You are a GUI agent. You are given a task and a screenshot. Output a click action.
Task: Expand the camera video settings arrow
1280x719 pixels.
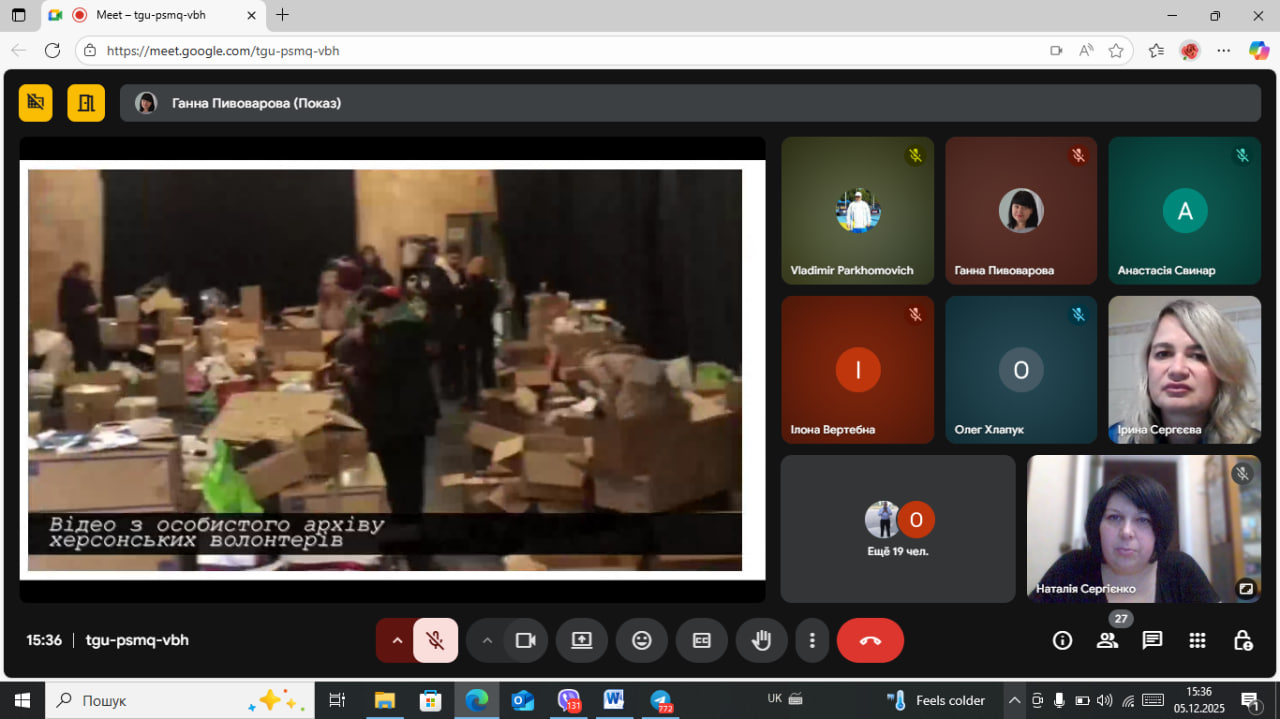click(487, 640)
